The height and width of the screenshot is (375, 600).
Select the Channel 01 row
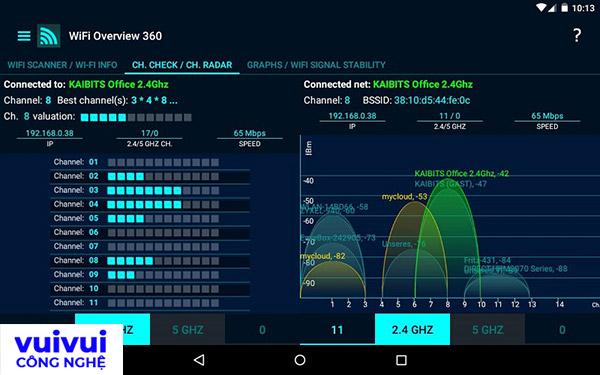tap(150, 162)
